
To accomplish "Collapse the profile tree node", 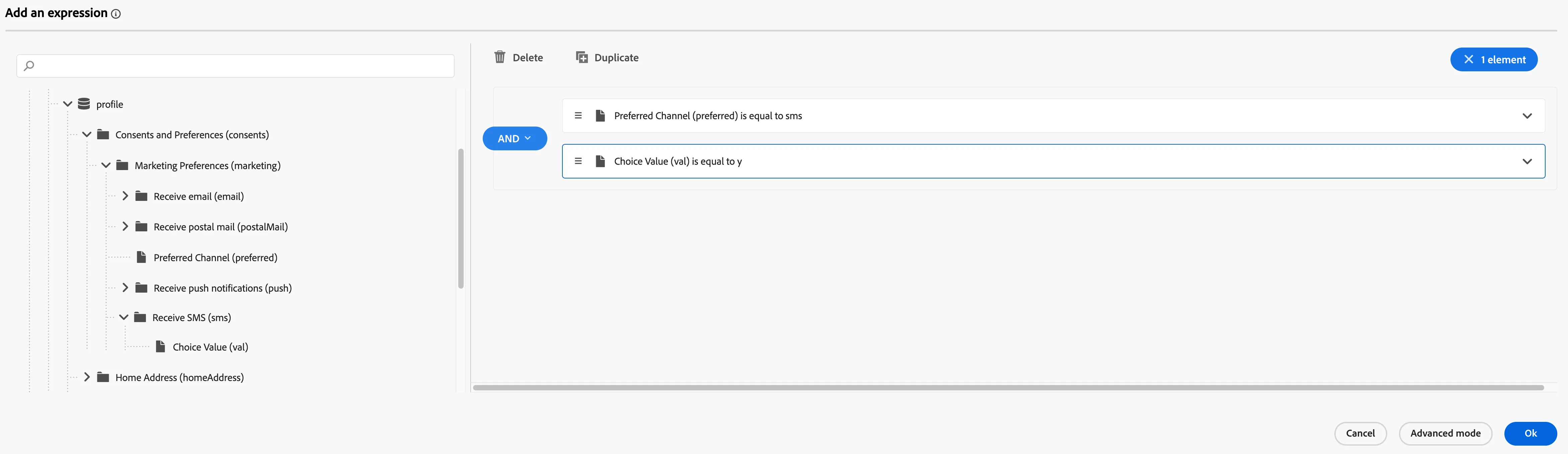I will coord(68,104).
